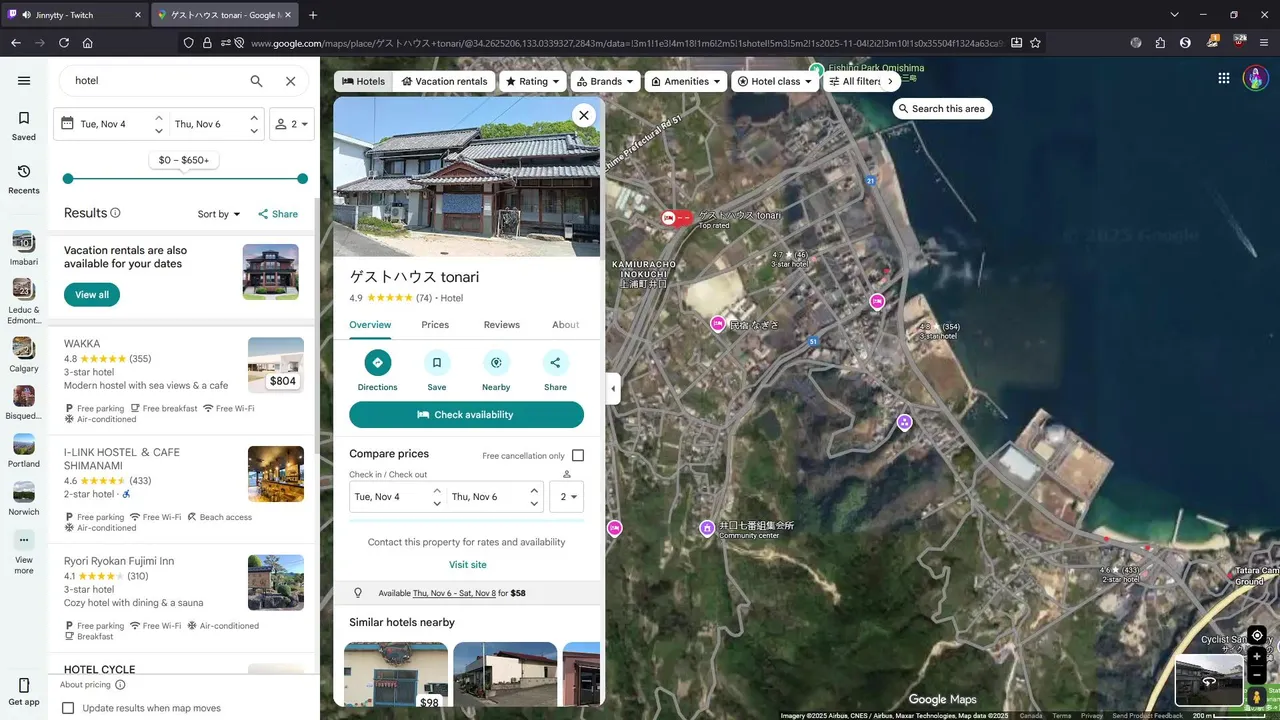Switch to the Overview tab

click(370, 324)
